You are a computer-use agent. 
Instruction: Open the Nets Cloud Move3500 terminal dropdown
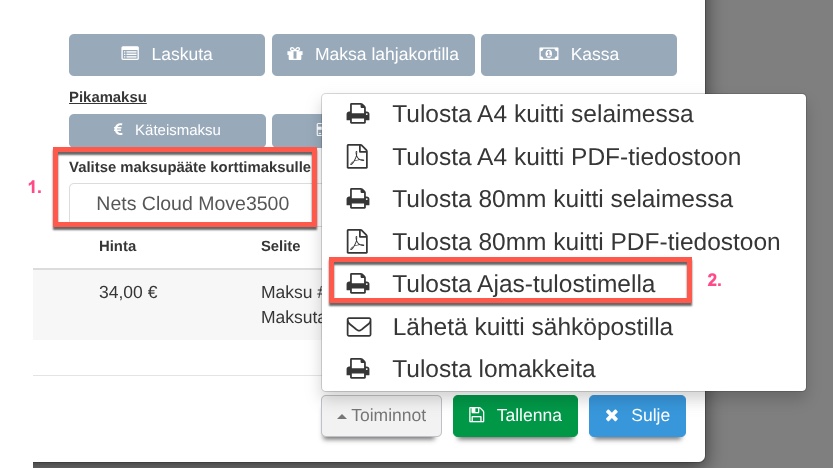[192, 204]
